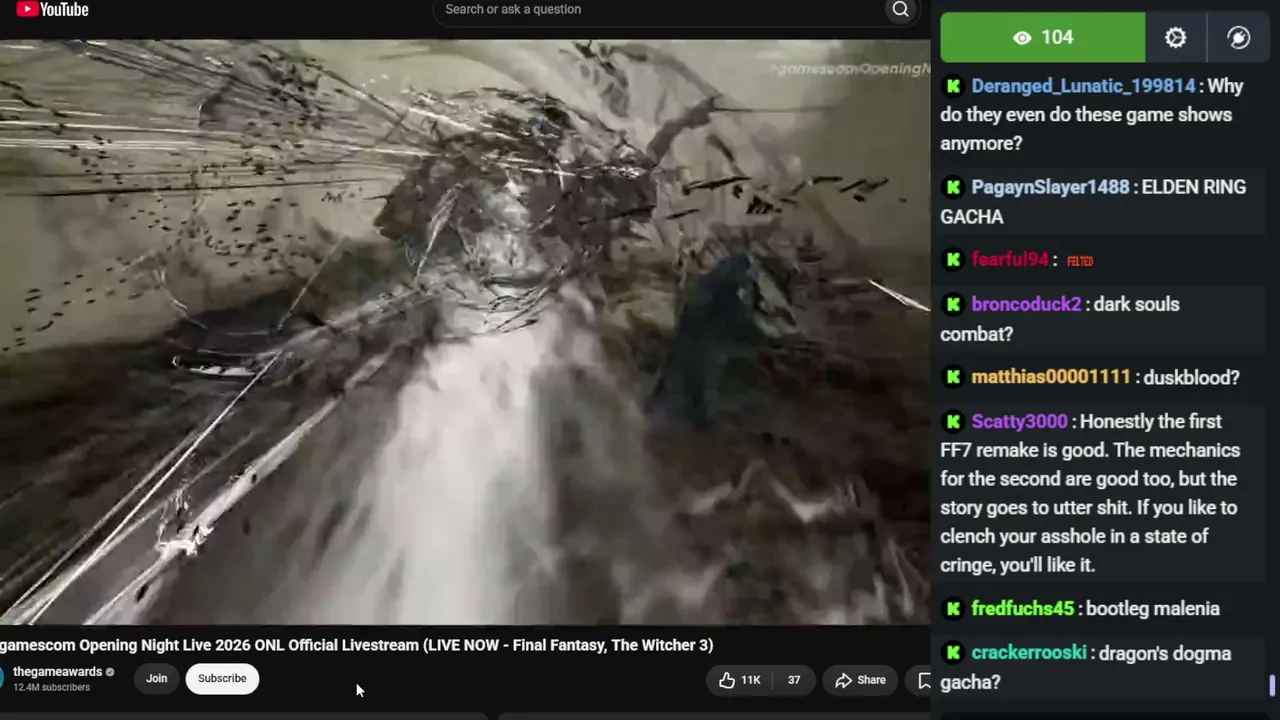Click the plug icon beside the settings gear
Viewport: 1280px width, 720px height.
[x=1238, y=38]
